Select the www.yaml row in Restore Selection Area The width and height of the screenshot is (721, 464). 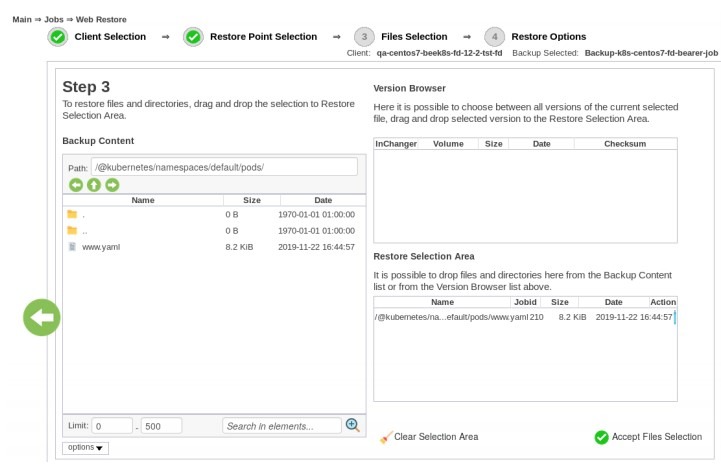[525, 317]
